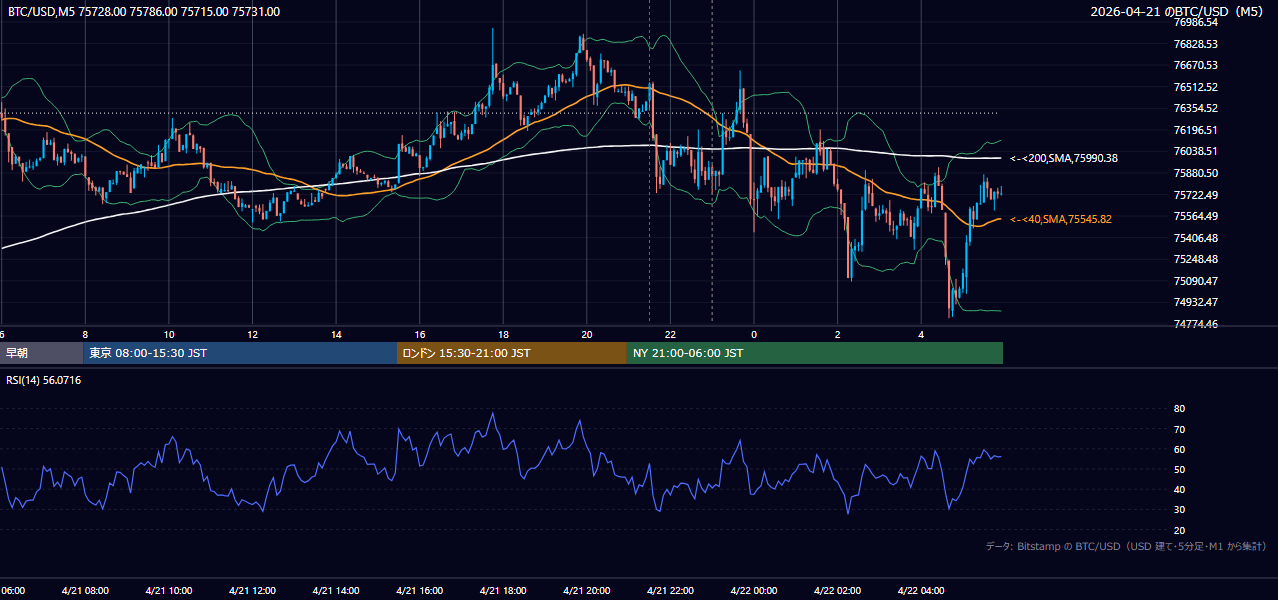
Task: Click price axis value 76196.51
Action: pyautogui.click(x=1195, y=130)
